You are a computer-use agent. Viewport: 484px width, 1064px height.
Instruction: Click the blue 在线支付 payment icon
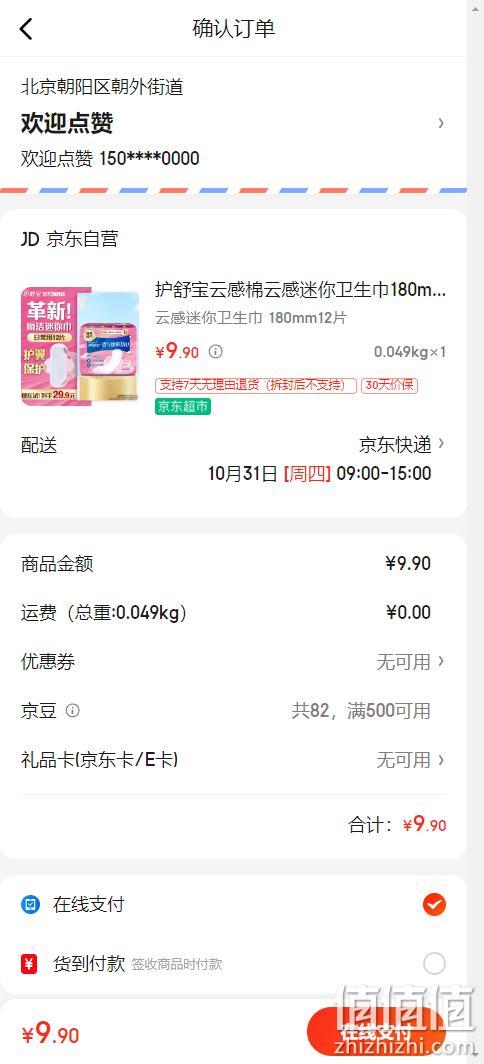click(31, 905)
